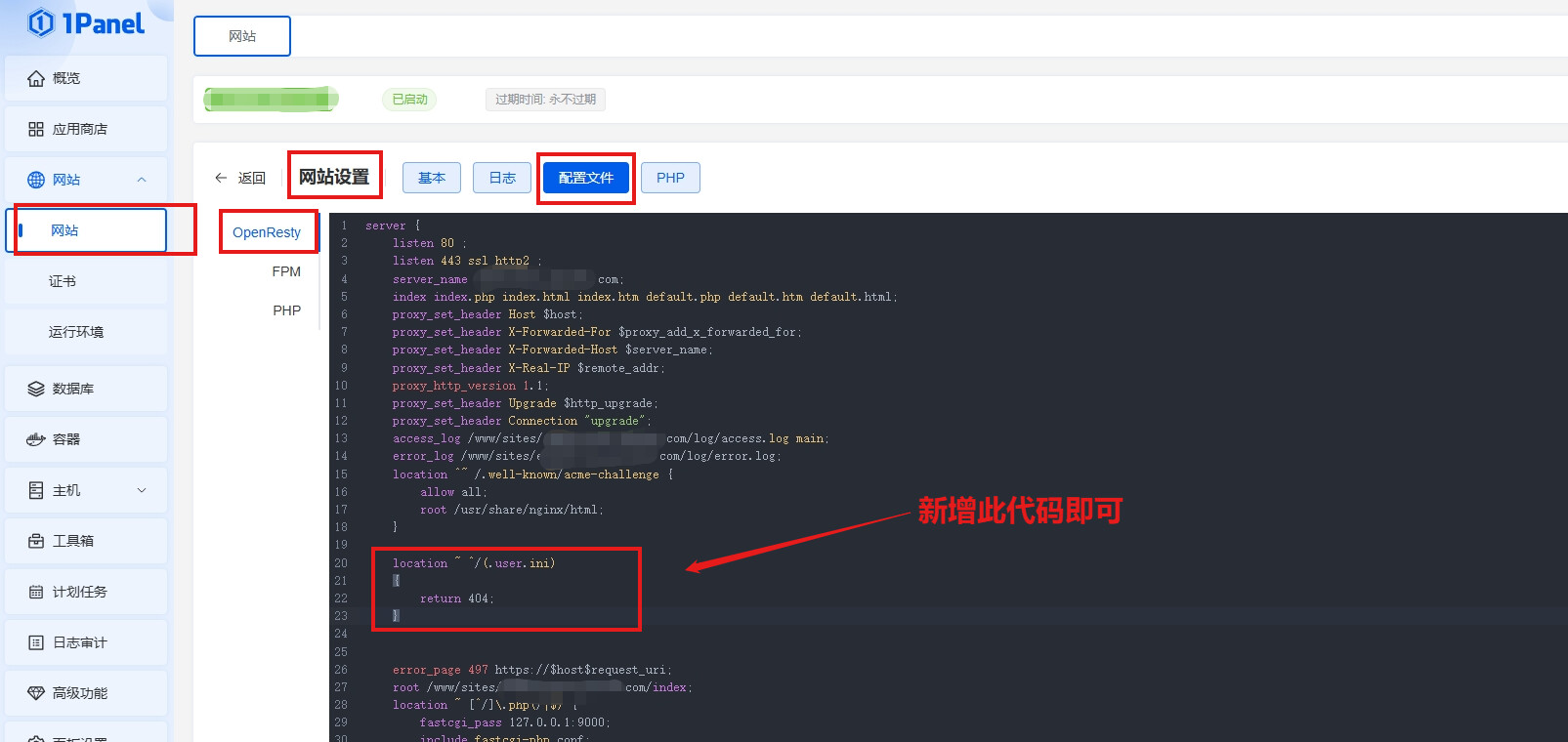The image size is (1568, 742).
Task: Click the 'index index.php index.html' line
Action: coord(645,297)
